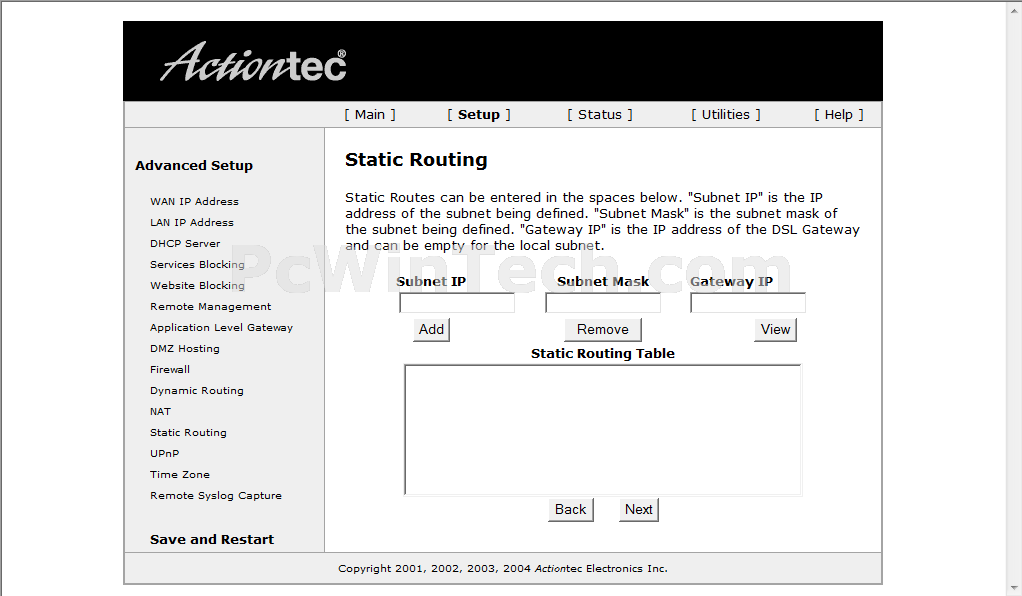The image size is (1022, 596).
Task: Click the View button
Action: coord(776,329)
